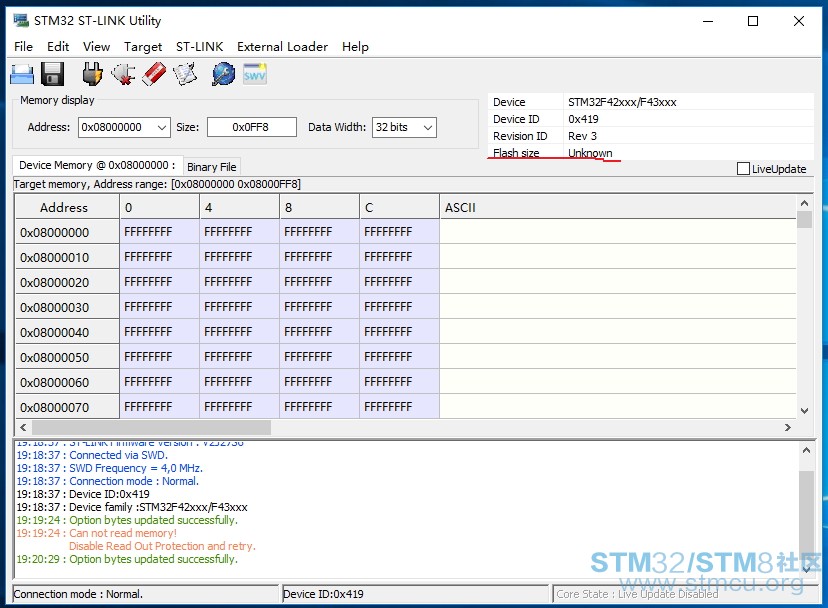Click the Size input field 0x0FF8

[251, 127]
